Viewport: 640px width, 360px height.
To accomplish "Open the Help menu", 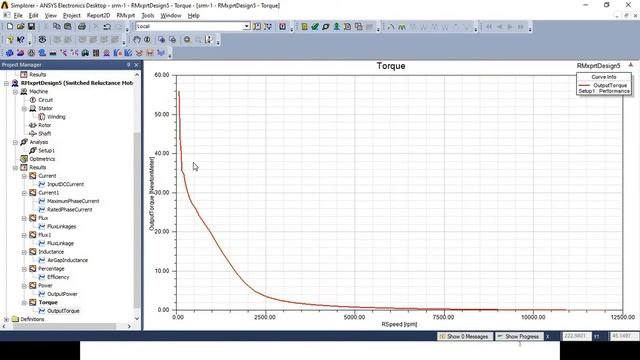I will 193,16.
